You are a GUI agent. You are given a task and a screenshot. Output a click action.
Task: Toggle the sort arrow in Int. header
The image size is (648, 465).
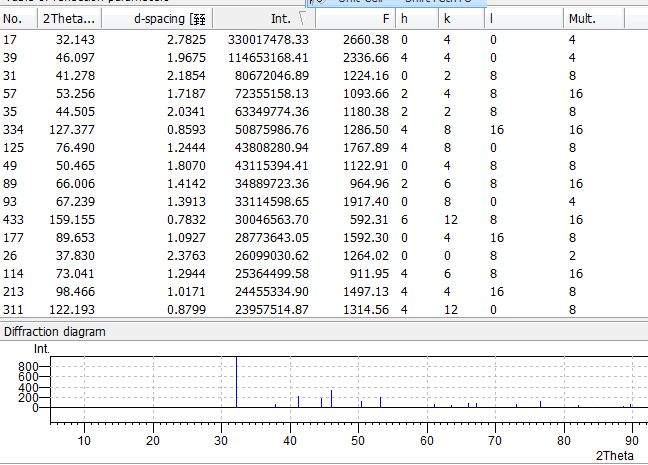(x=303, y=19)
